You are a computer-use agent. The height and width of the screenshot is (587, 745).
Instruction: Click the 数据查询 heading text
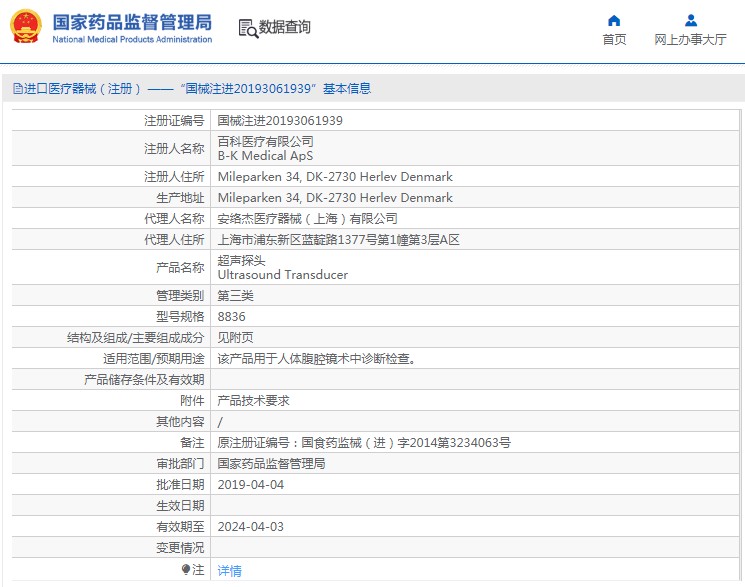coord(284,27)
